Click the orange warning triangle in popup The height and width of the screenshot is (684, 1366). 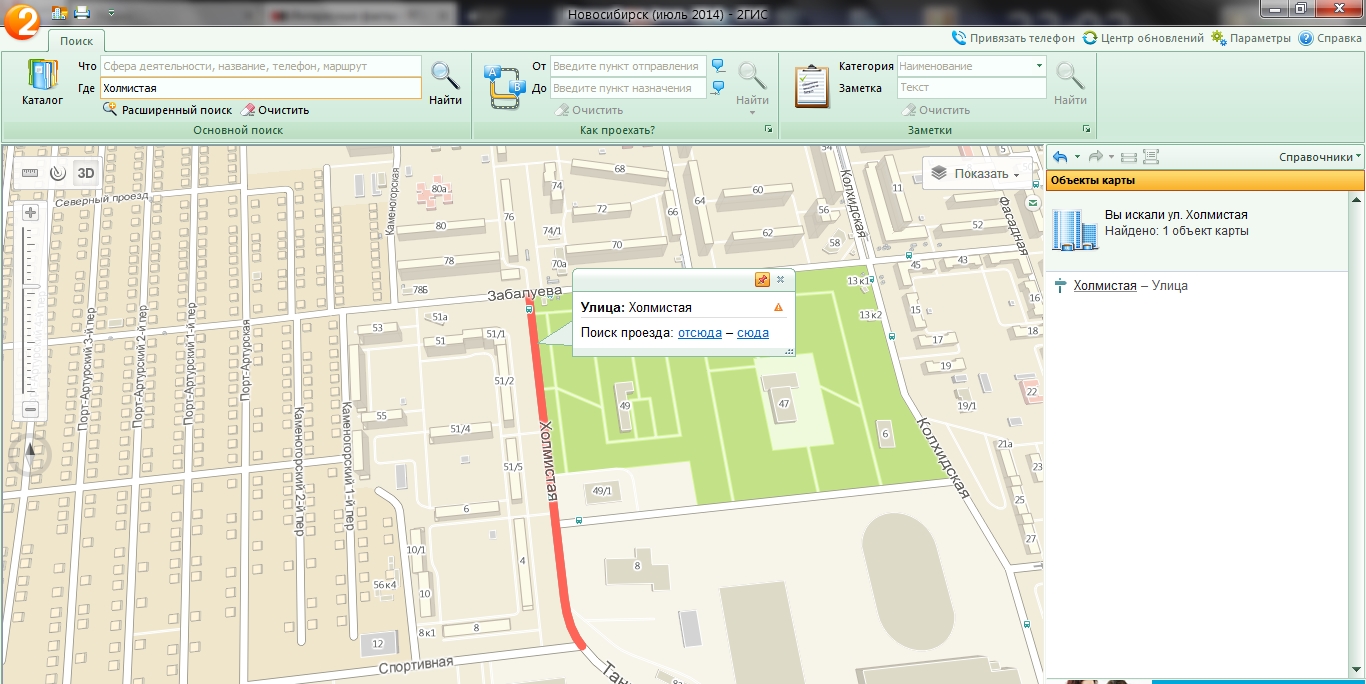point(778,308)
